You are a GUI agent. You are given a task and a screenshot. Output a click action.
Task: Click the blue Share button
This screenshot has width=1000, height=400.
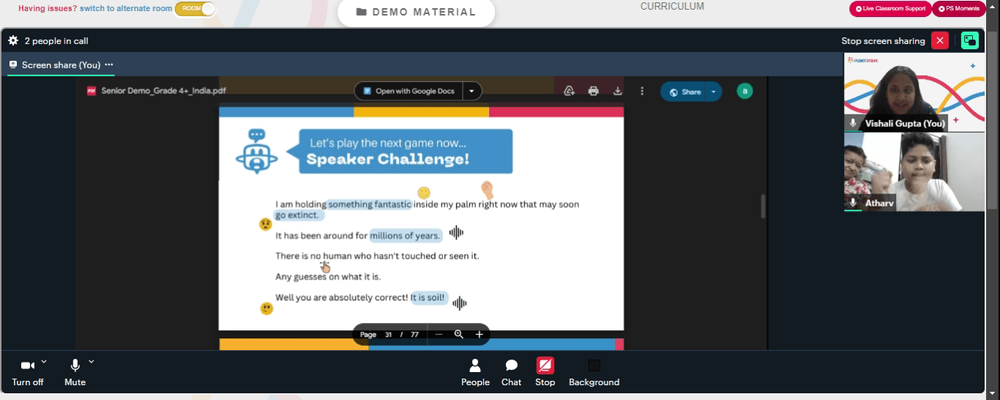tap(684, 92)
